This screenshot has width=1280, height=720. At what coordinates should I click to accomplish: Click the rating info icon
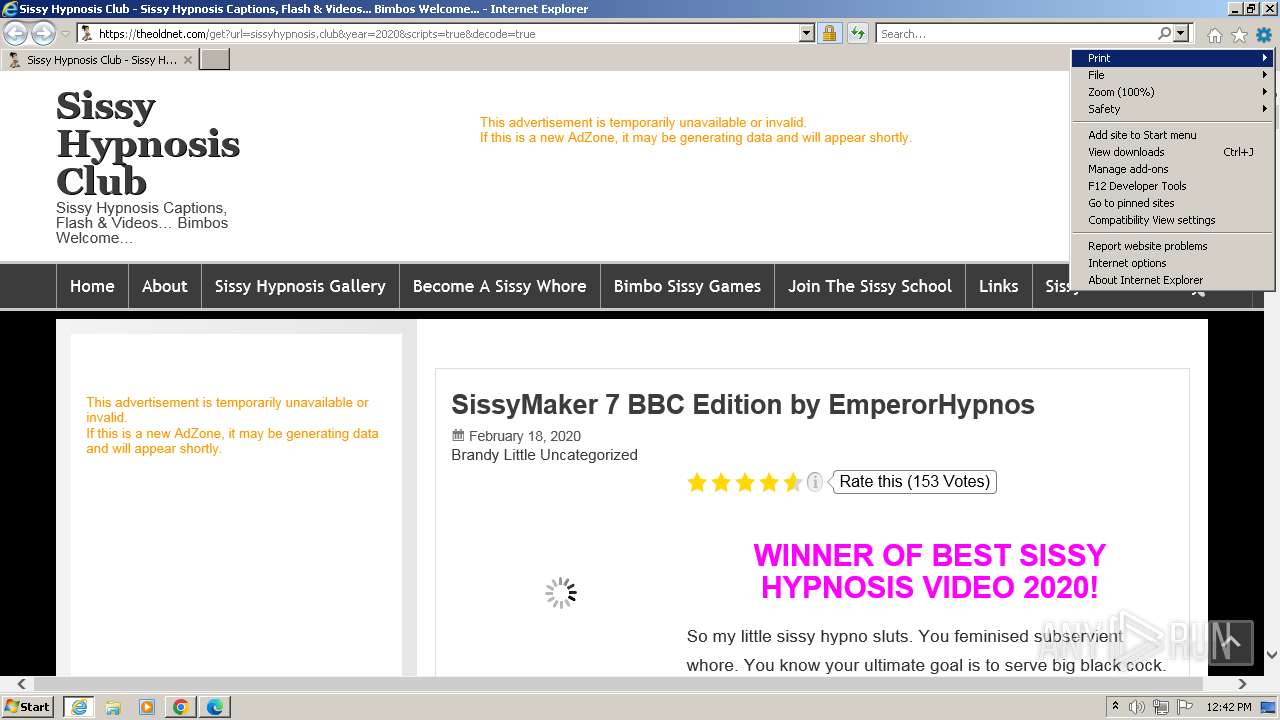815,482
